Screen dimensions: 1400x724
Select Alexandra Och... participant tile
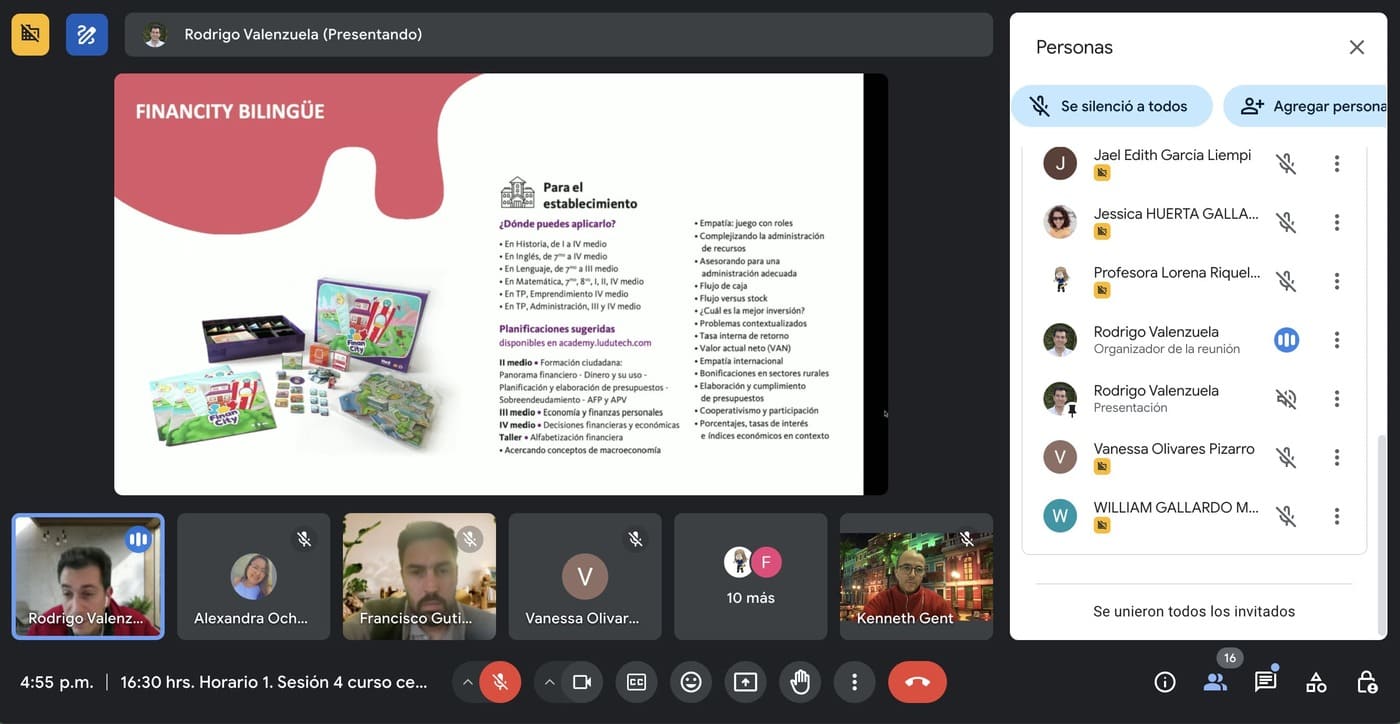coord(253,577)
